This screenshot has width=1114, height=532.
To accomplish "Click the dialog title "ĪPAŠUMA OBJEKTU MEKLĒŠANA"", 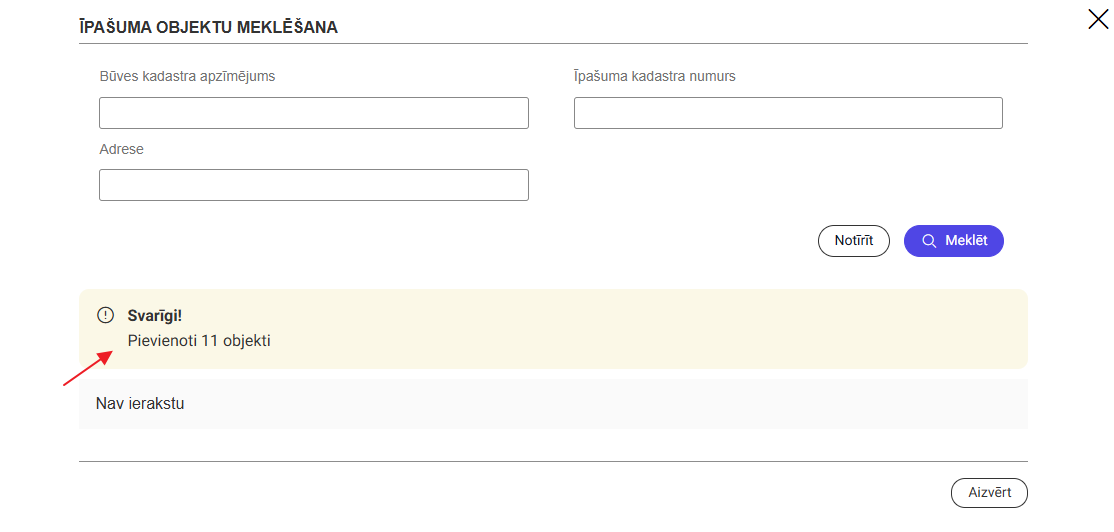I will coord(208,28).
